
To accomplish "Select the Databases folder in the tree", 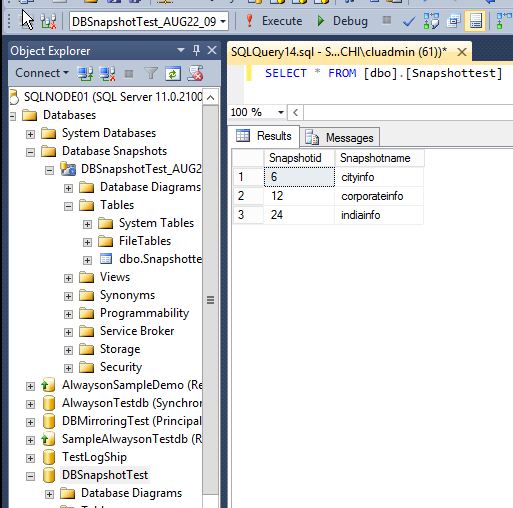I will 69,115.
